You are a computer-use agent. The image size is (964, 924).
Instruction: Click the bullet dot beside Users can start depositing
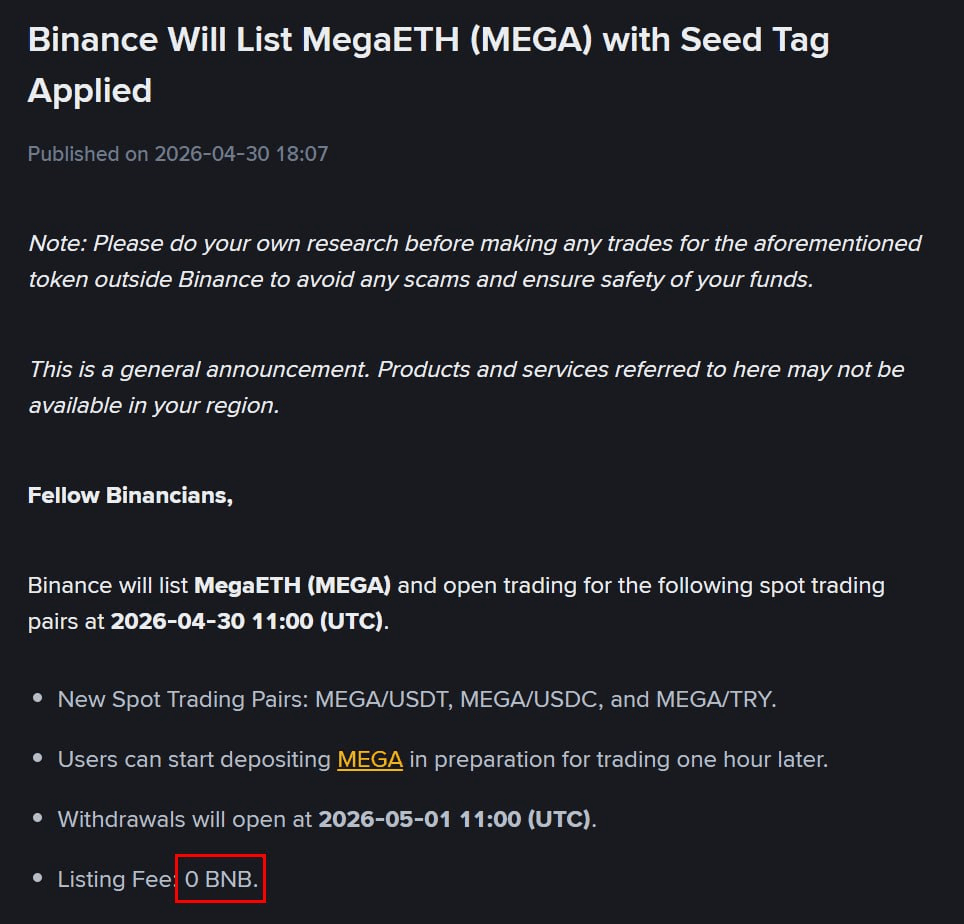pos(38,759)
